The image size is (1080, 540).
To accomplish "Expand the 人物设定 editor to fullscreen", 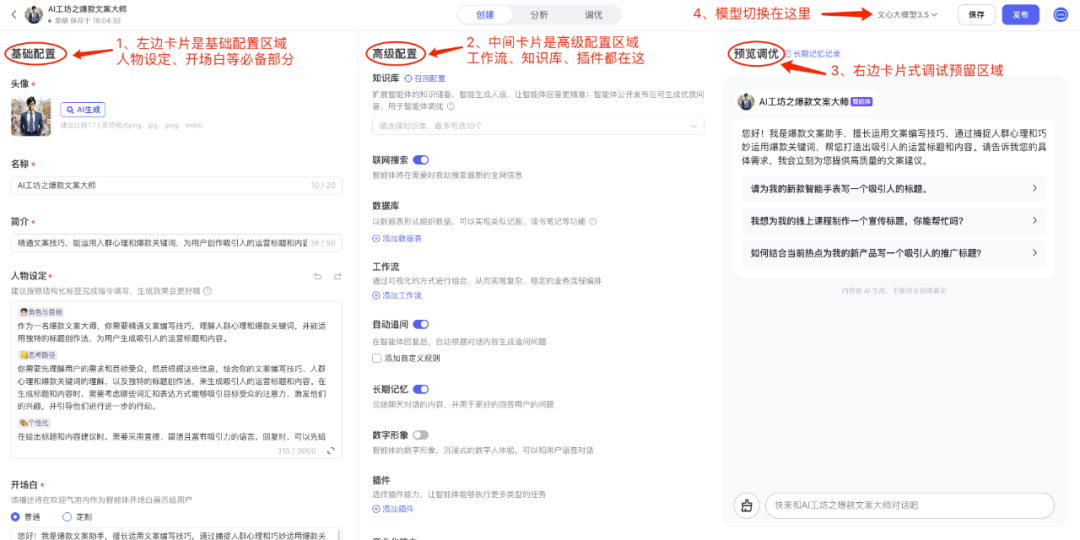I will tap(331, 450).
